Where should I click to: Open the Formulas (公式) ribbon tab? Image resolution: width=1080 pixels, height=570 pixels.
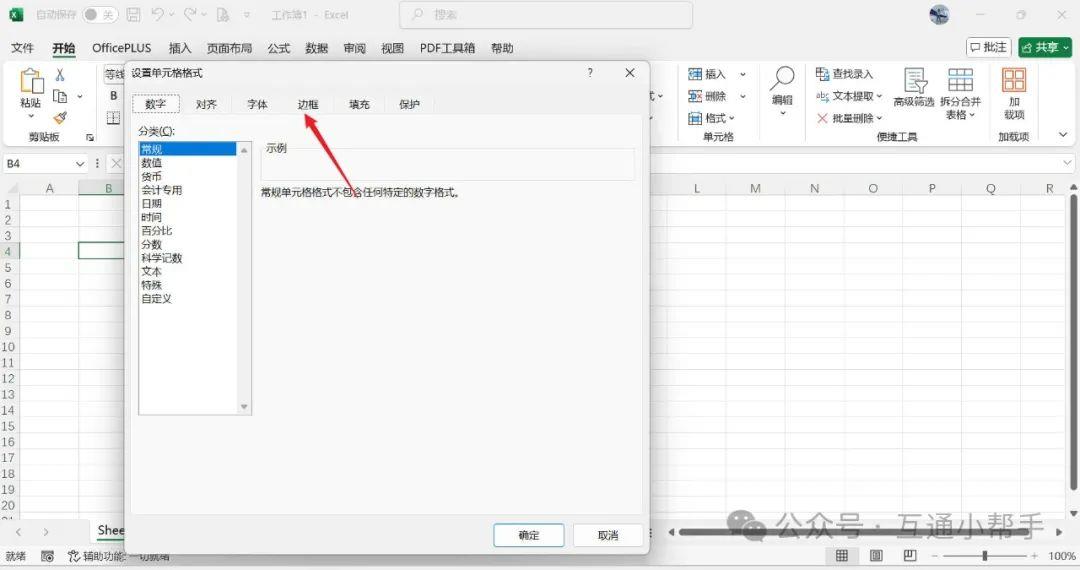(278, 48)
